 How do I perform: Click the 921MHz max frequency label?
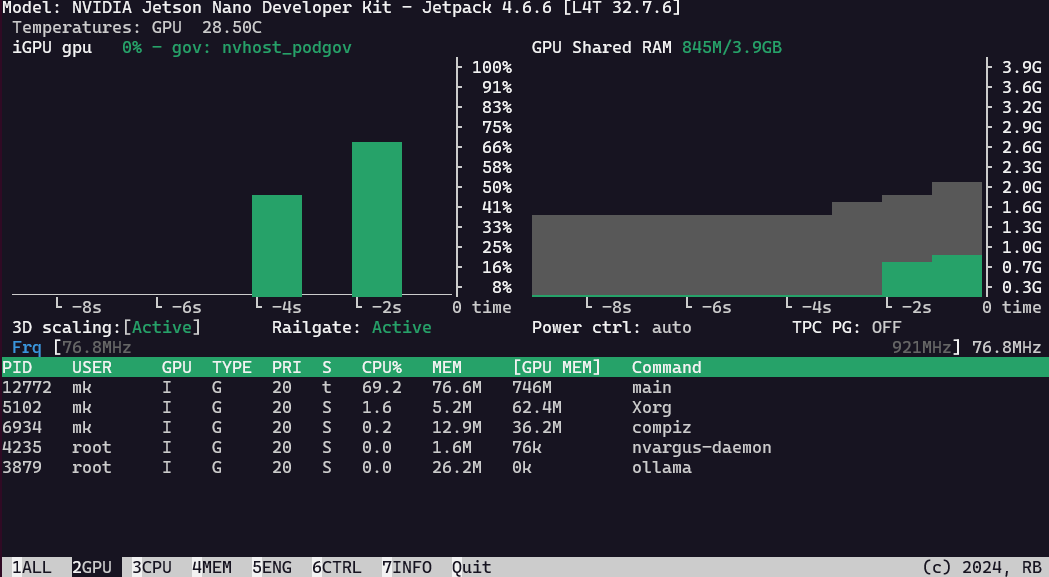coord(922,347)
